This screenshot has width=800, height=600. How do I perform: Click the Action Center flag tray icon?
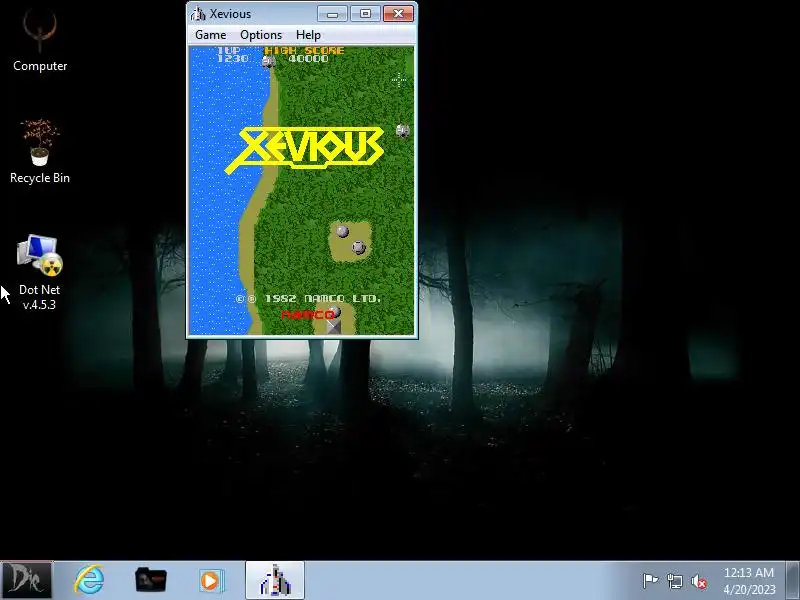(x=650, y=581)
